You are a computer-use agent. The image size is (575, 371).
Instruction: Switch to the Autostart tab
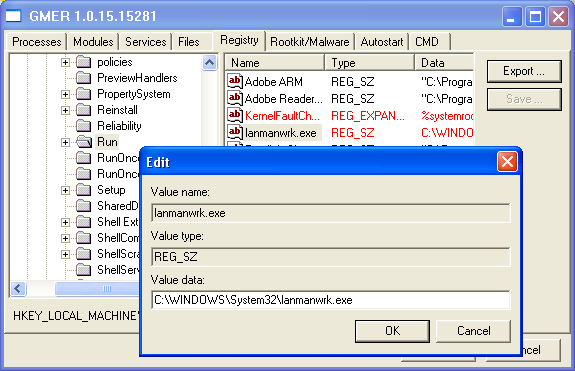coord(381,42)
